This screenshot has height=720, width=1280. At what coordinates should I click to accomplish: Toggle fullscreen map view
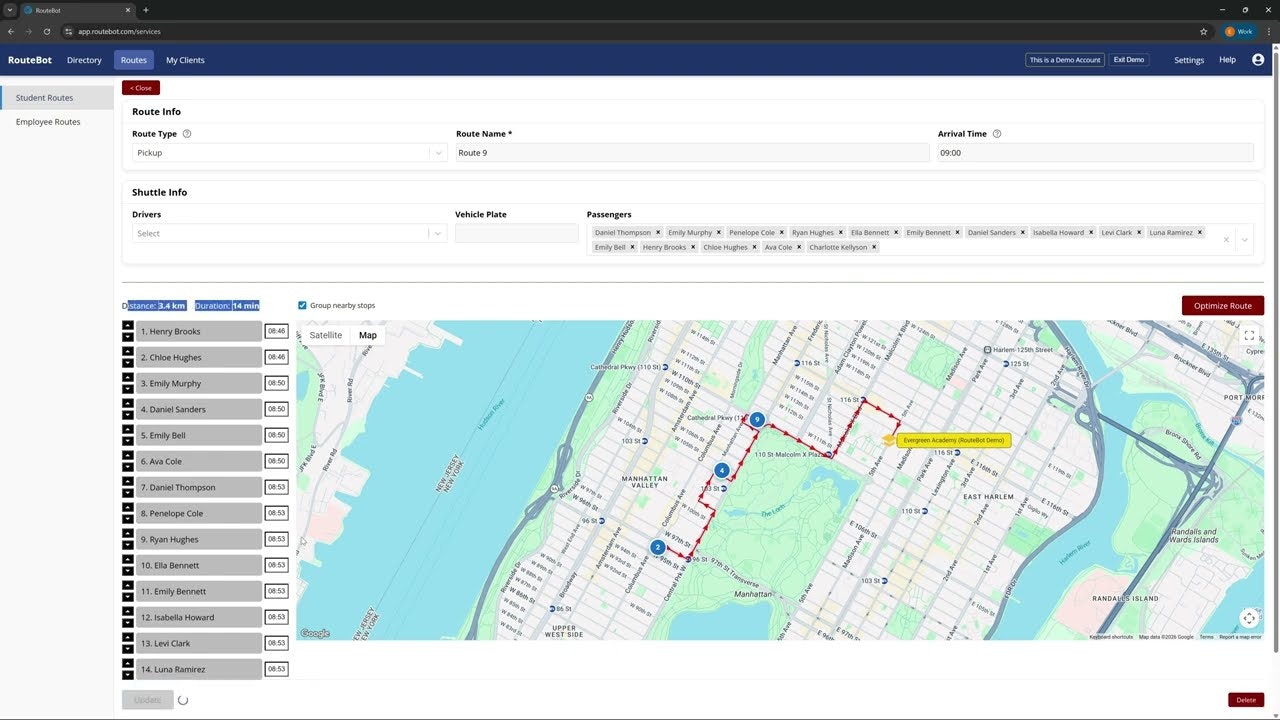click(1249, 336)
